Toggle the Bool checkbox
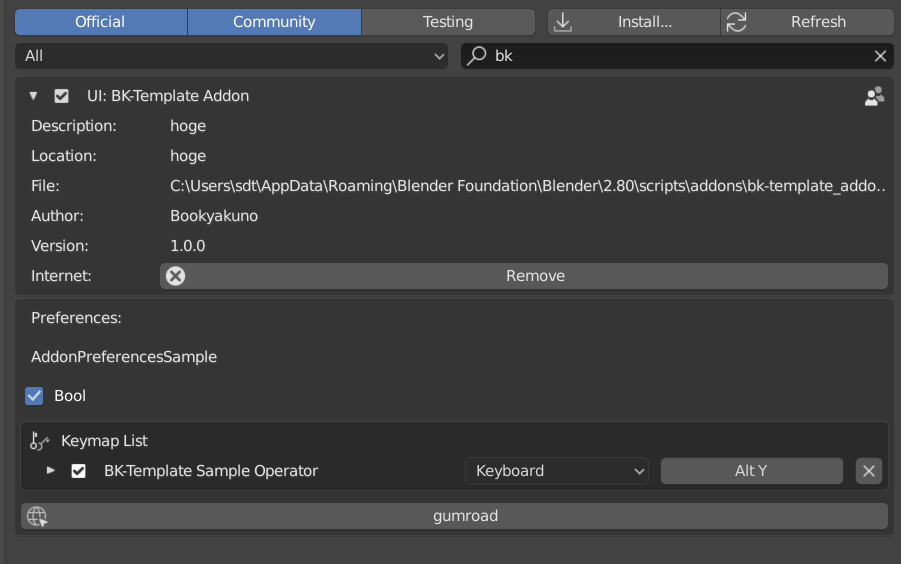Screen dimensions: 901x564 tap(36, 396)
